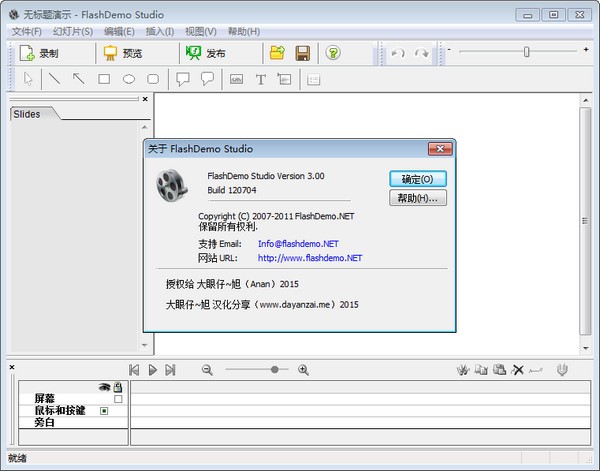Open the 视图(V) menu

pyautogui.click(x=201, y=31)
